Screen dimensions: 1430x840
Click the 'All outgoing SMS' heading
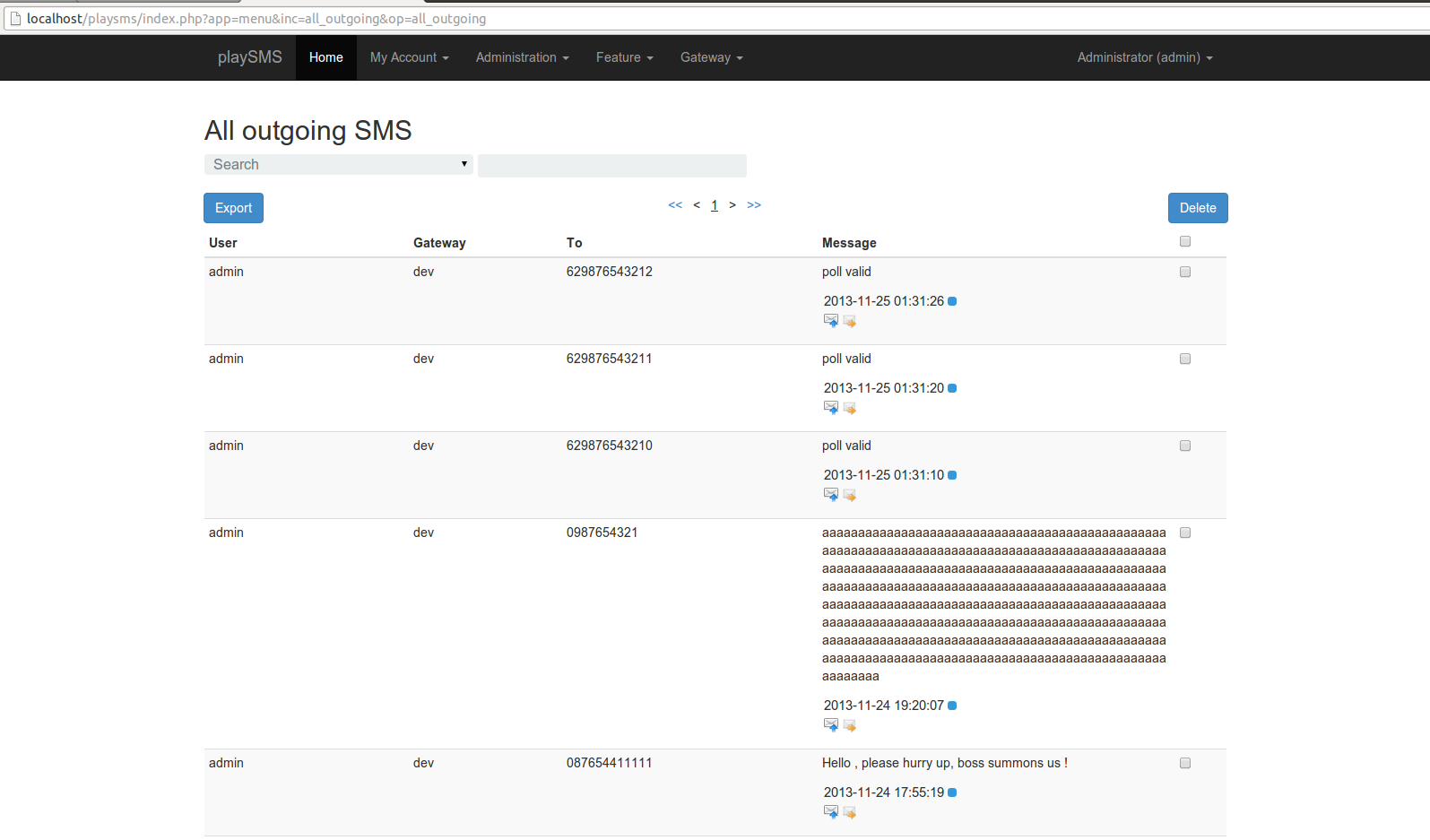pos(308,131)
